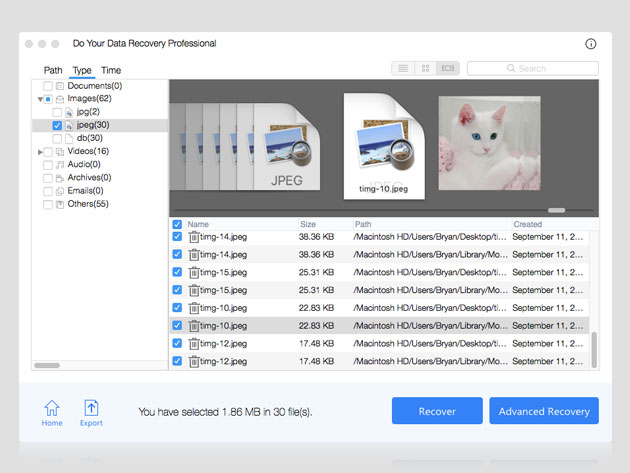Check the Audio(0) checkbox
The image size is (630, 473).
click(48, 165)
